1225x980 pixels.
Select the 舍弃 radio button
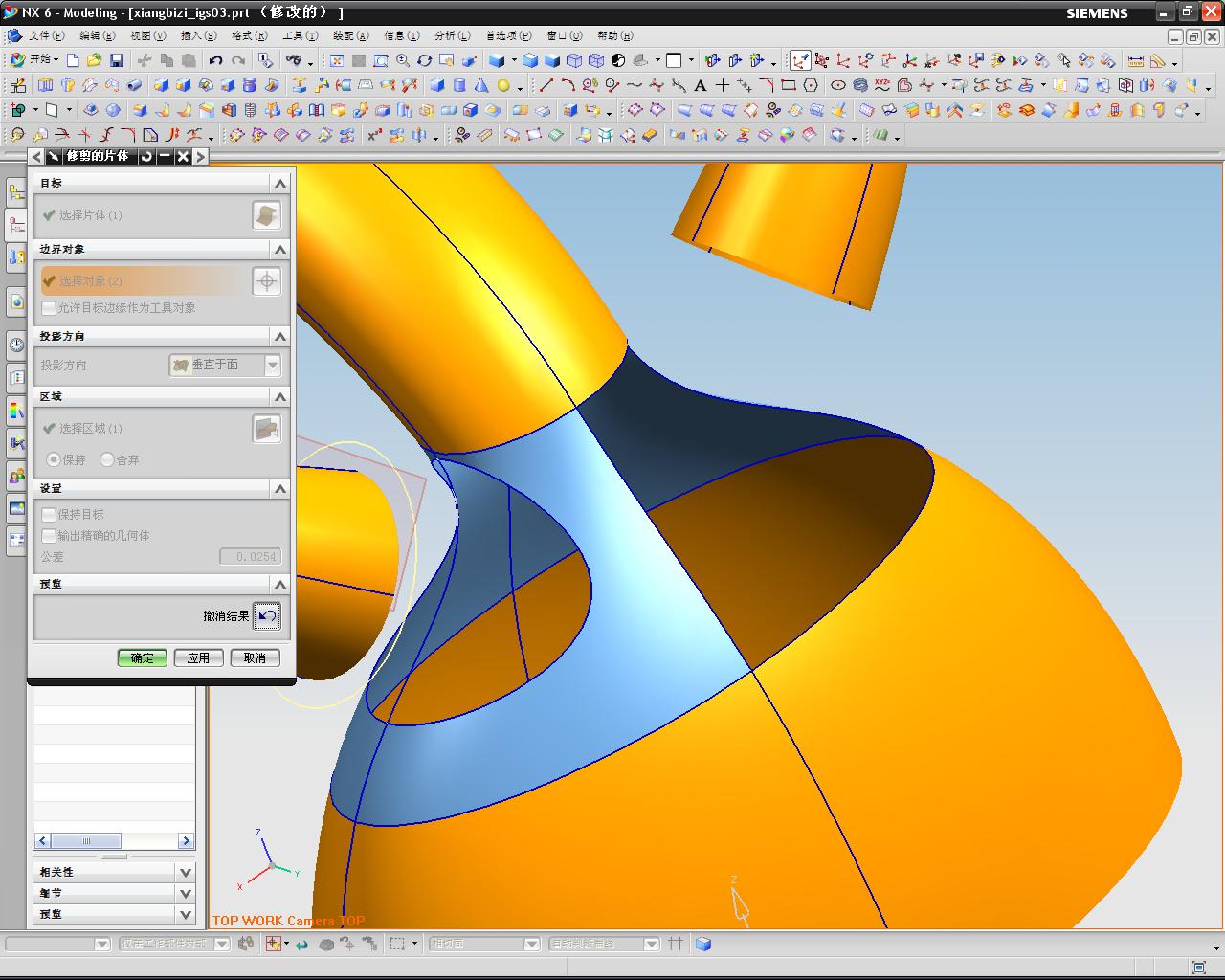tap(107, 460)
